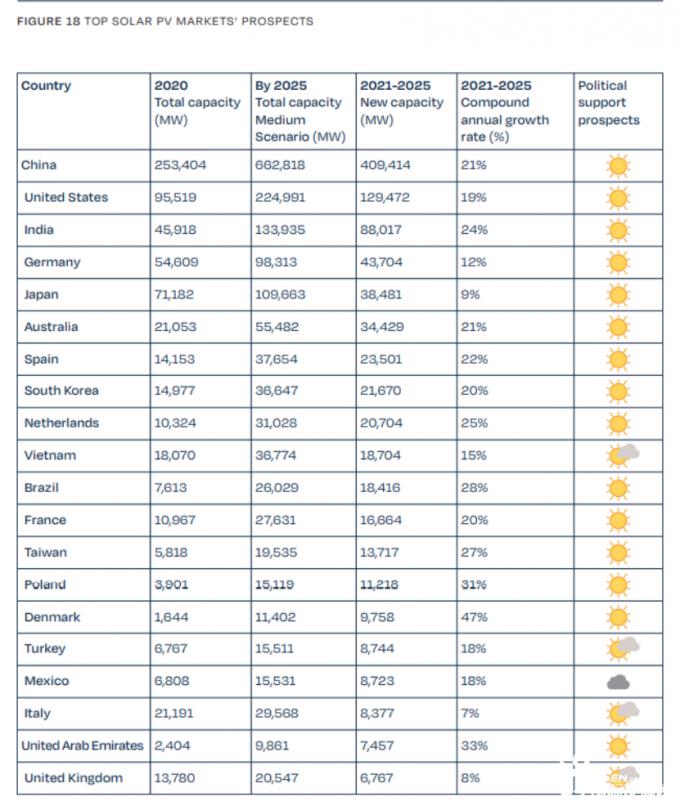Click the gray cloud icon for Mexico
The height and width of the screenshot is (806, 680).
[x=618, y=682]
